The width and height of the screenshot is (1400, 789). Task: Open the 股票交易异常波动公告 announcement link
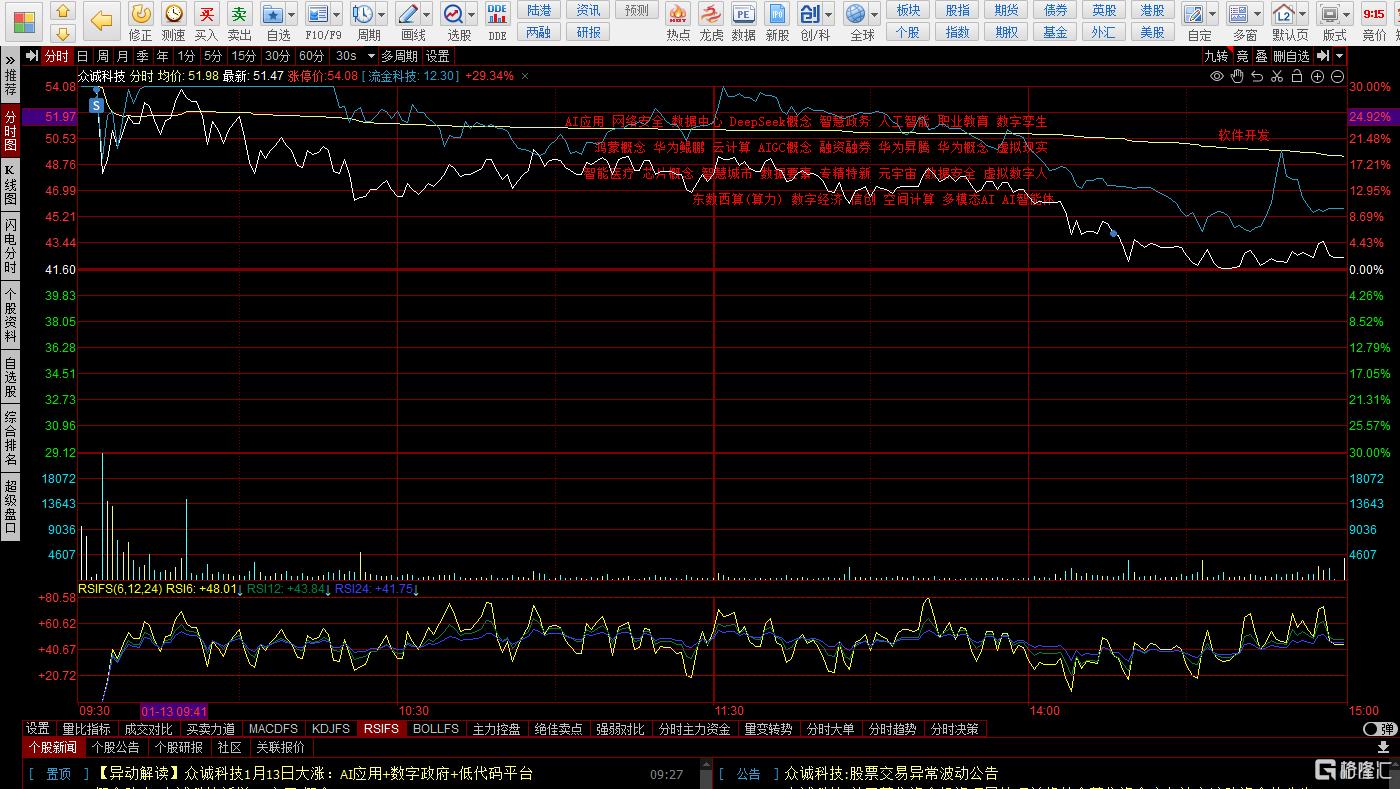(891, 773)
